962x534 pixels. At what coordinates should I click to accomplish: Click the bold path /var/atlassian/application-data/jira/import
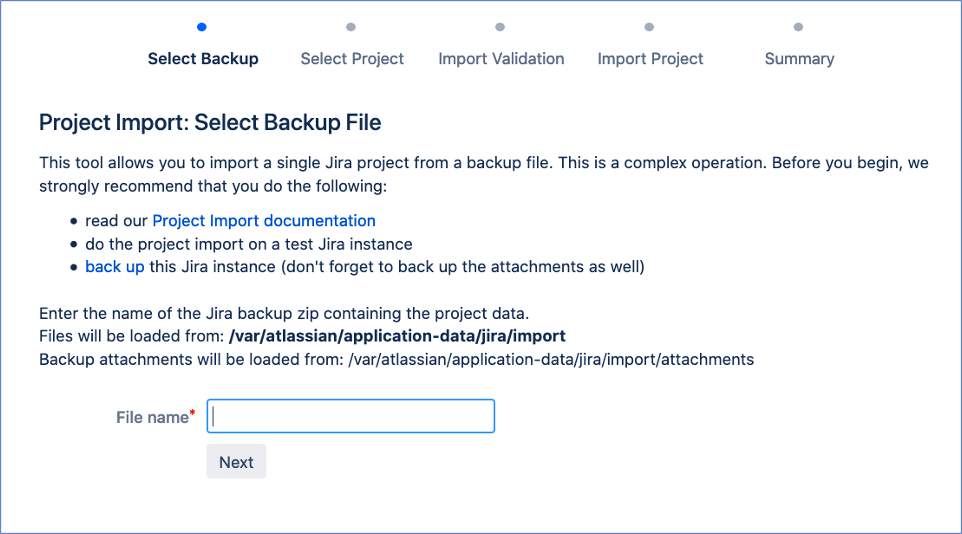coord(397,336)
